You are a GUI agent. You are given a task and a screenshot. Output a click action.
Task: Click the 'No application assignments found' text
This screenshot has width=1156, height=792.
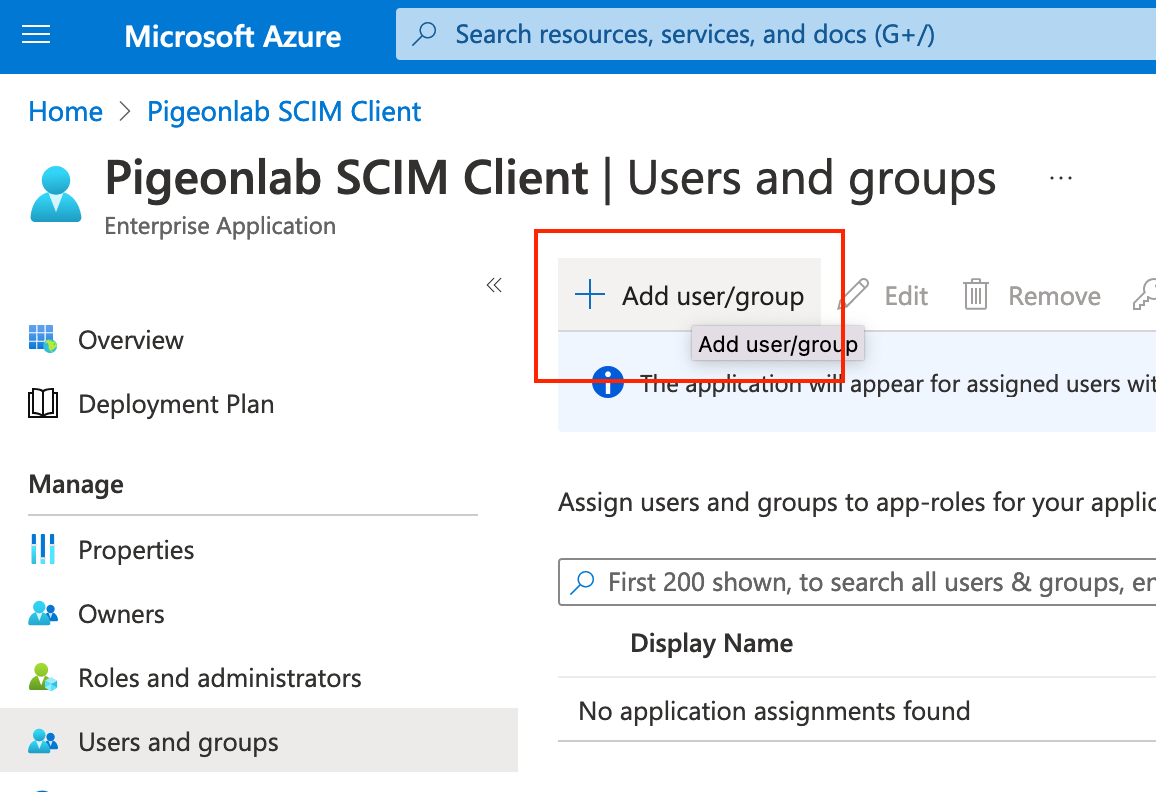coord(774,711)
